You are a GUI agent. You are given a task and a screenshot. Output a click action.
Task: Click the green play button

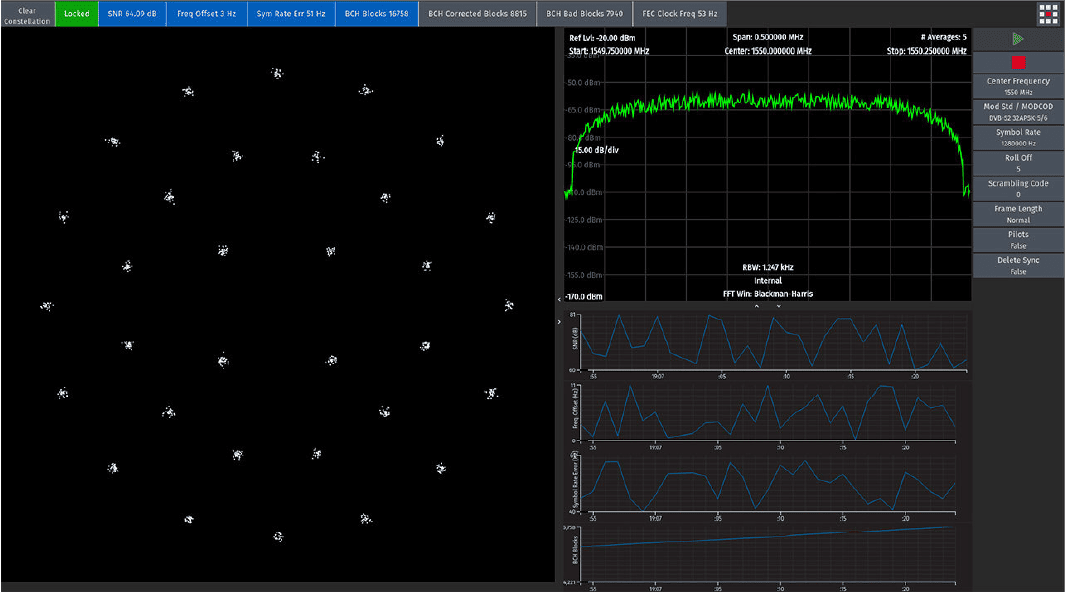coord(1017,39)
